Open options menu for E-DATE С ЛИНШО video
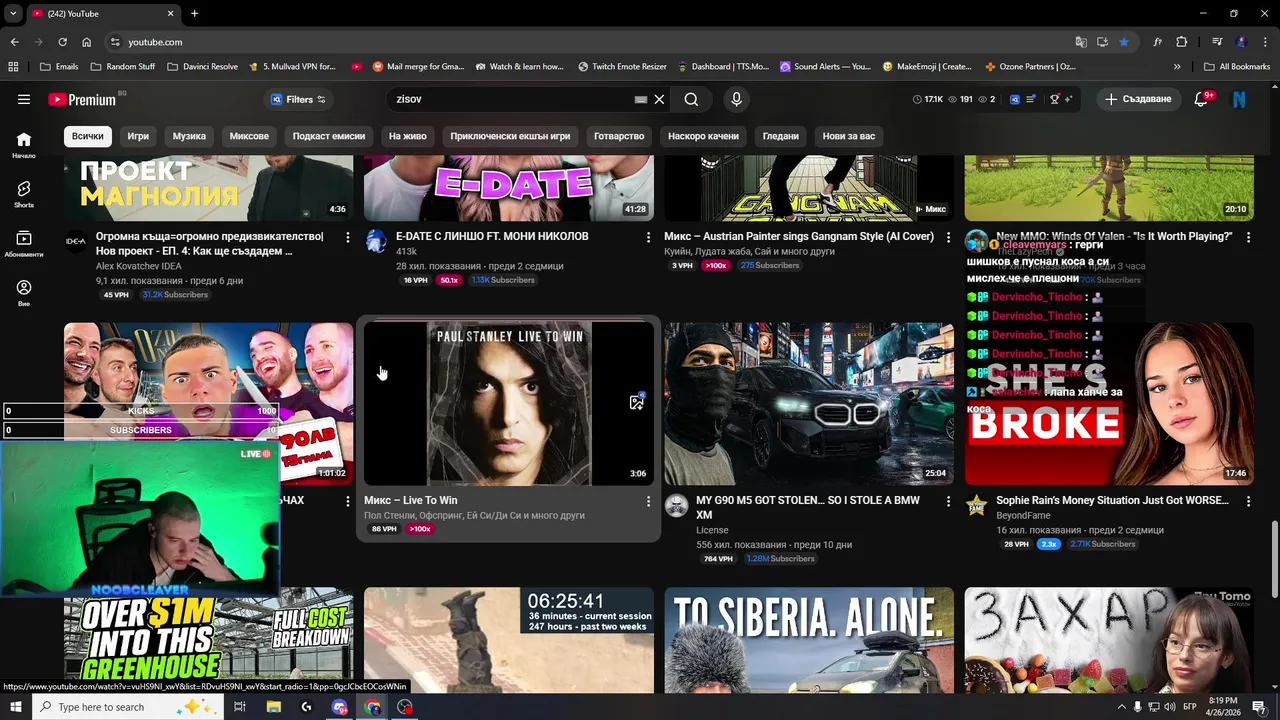1280x720 pixels. [x=648, y=237]
